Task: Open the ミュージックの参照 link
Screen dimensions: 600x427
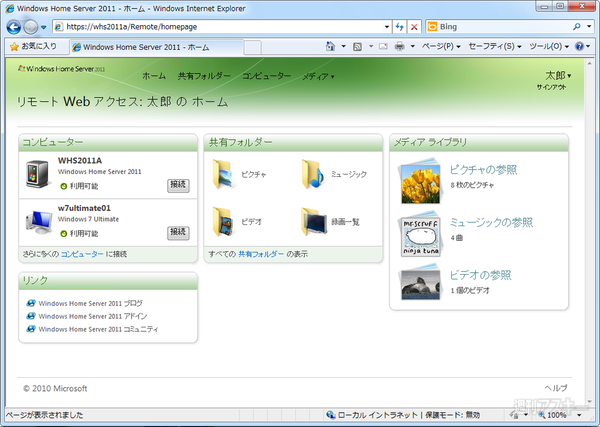Action: tap(491, 222)
